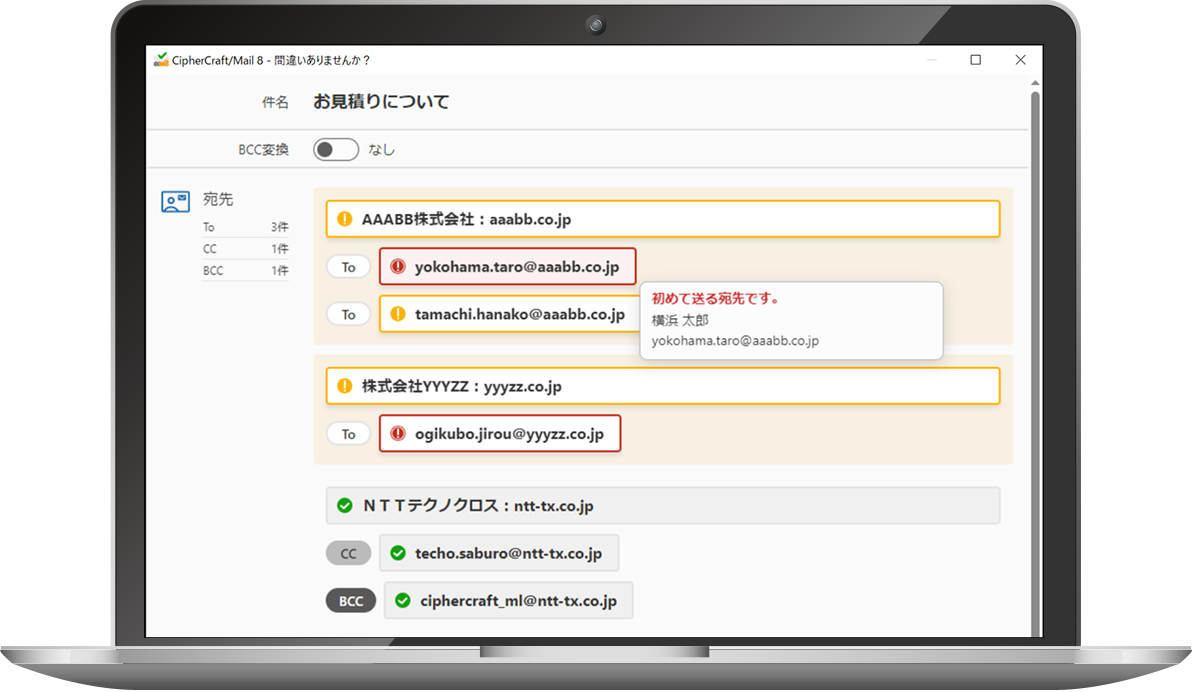Click the subject text お見積りについて
This screenshot has height=692, width=1192.
(x=381, y=102)
